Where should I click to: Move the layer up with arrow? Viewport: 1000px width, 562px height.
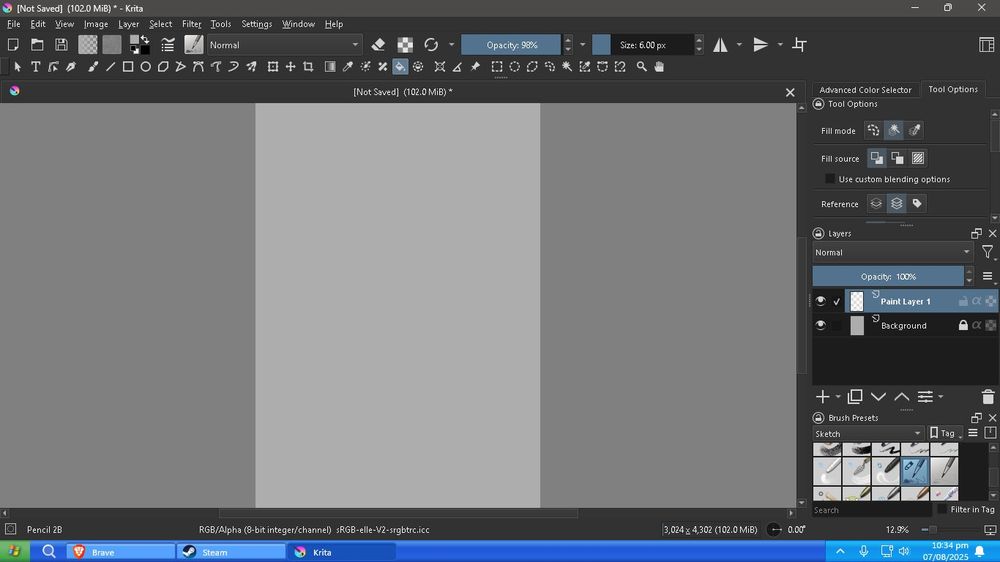tap(901, 397)
